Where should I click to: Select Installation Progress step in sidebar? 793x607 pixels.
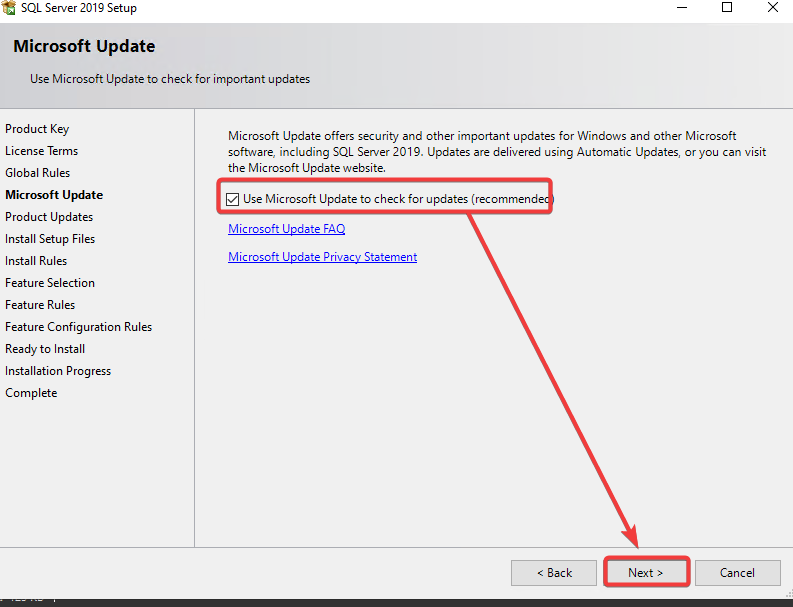(58, 371)
